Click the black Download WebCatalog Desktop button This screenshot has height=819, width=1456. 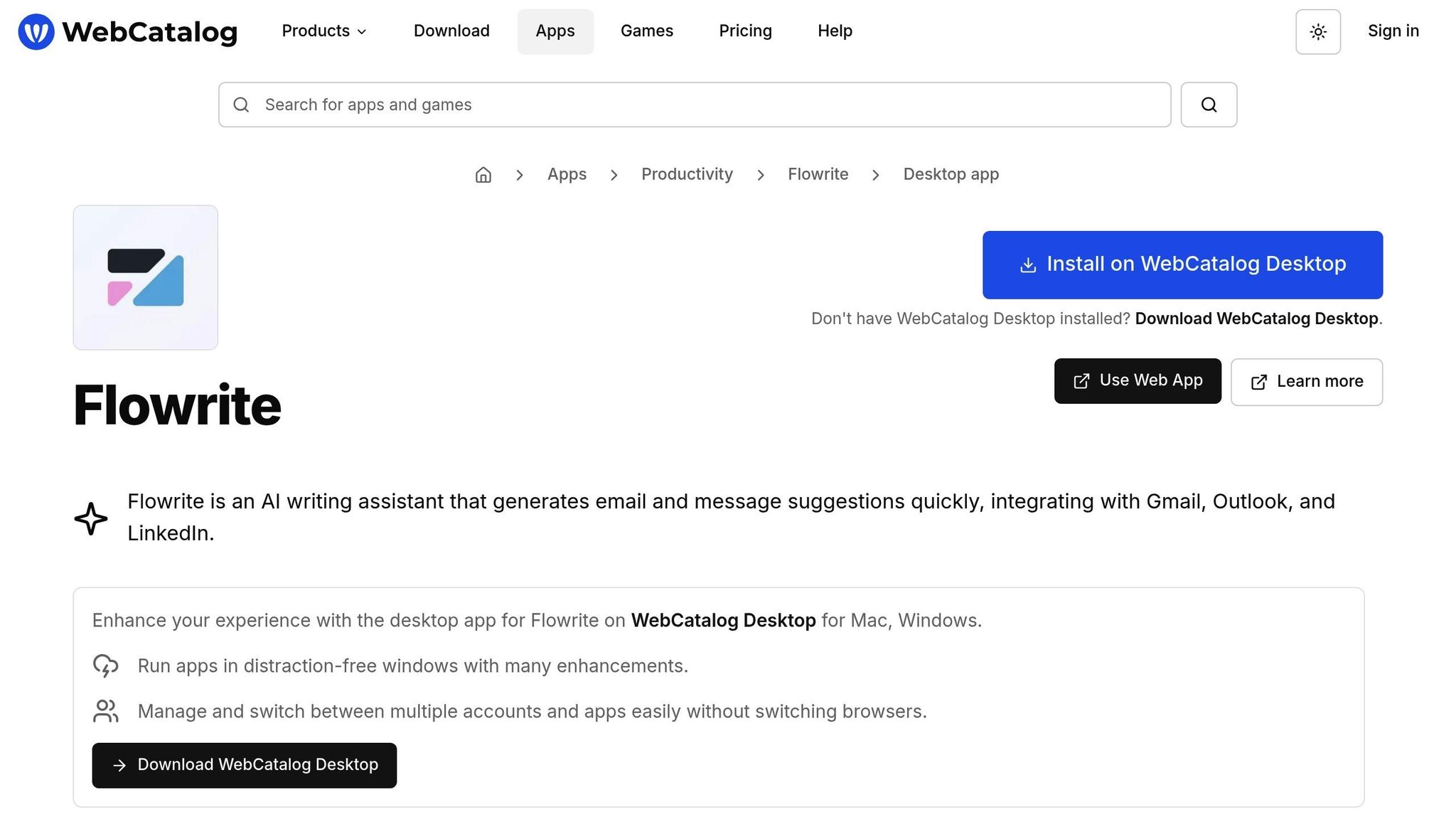coord(245,765)
